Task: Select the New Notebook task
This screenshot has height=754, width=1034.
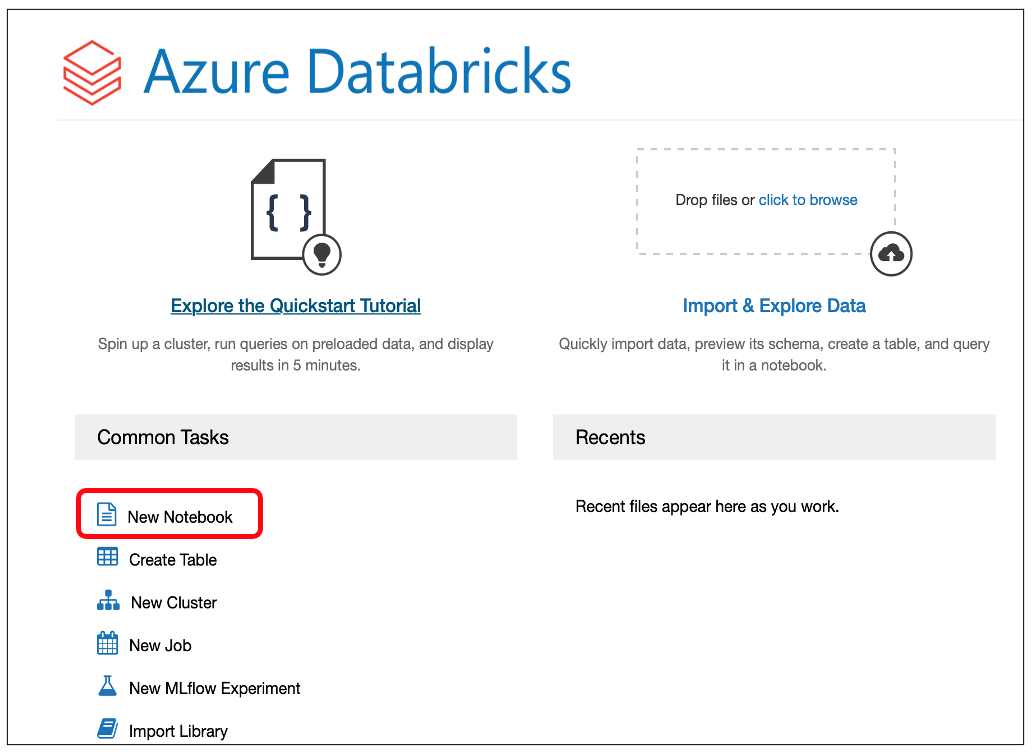Action: (180, 517)
